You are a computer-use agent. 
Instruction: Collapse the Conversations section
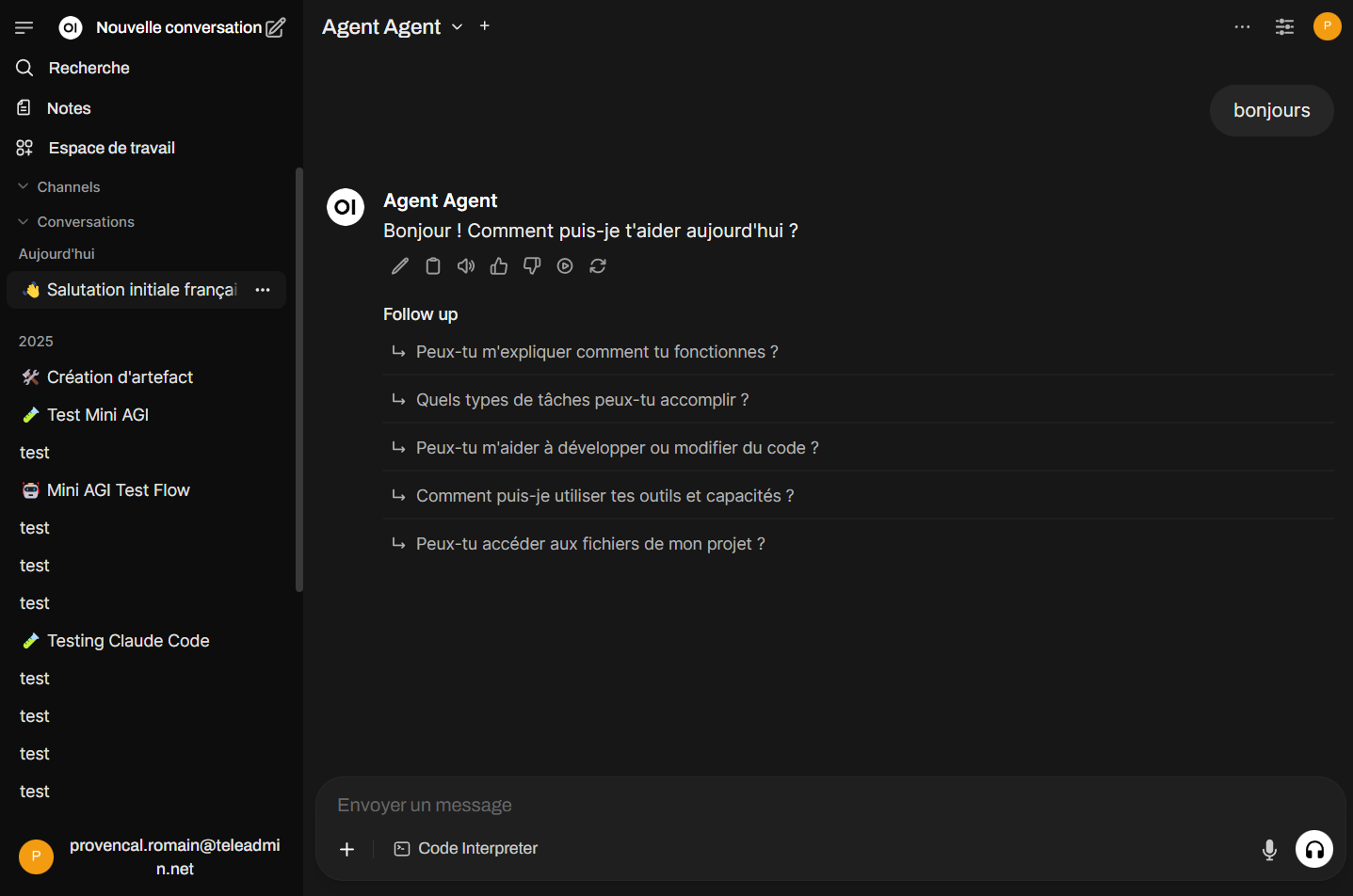23,221
